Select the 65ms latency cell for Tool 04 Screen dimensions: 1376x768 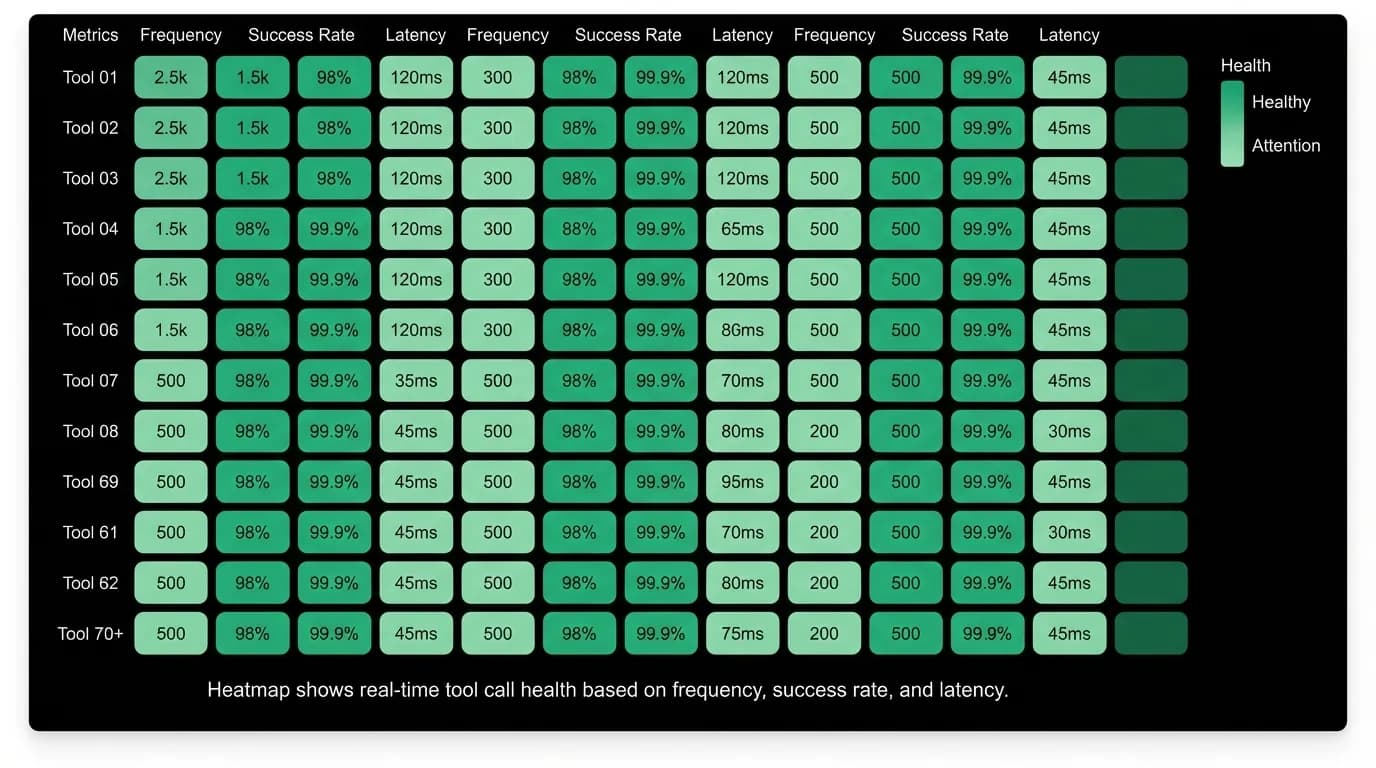(x=742, y=229)
